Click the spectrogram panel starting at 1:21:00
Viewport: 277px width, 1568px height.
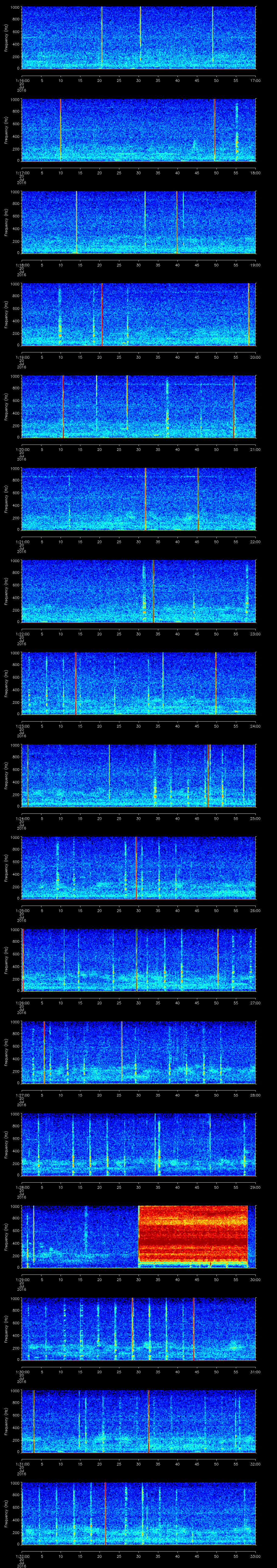click(139, 499)
